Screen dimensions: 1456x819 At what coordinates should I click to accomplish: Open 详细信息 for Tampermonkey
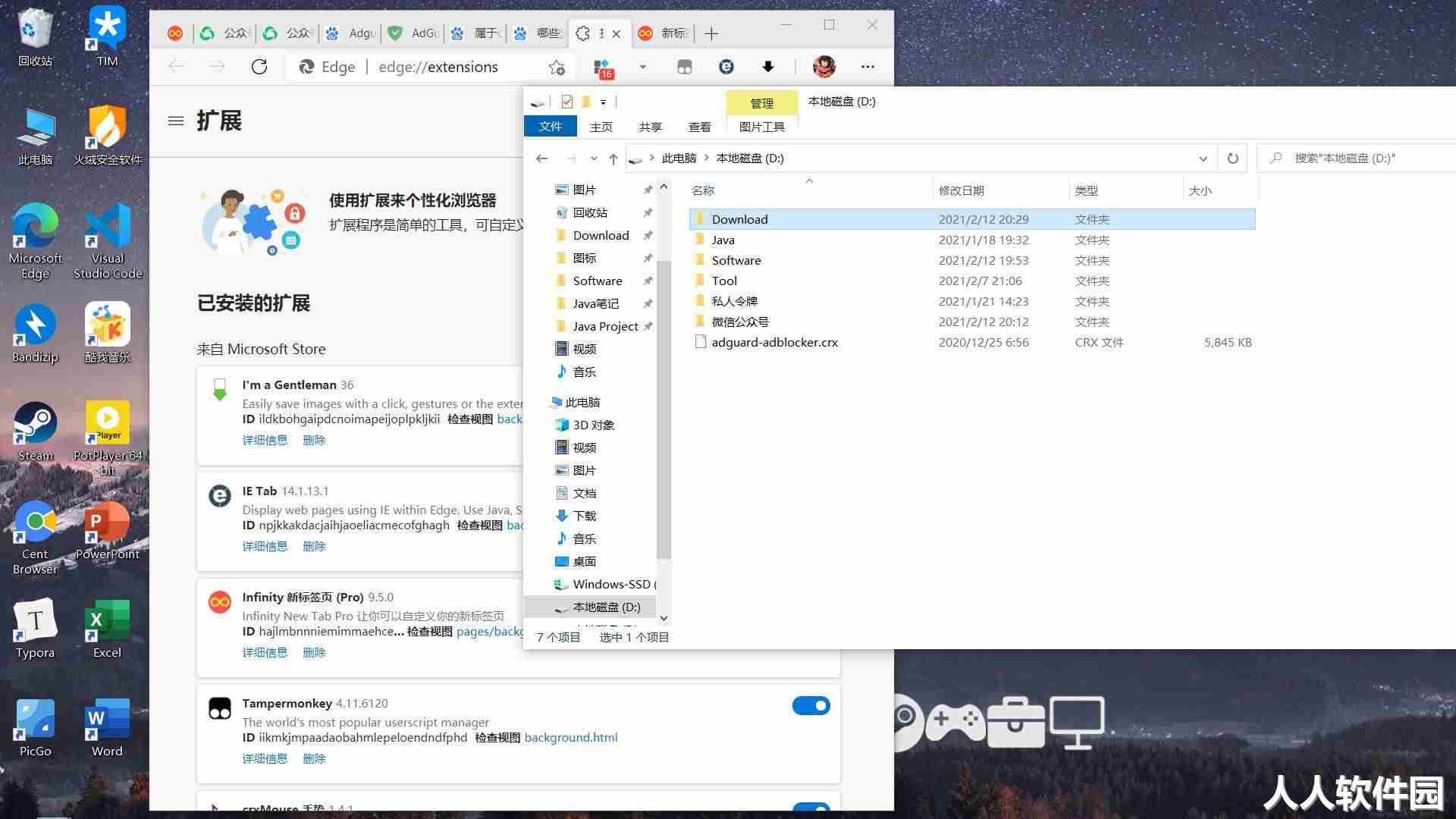click(265, 758)
